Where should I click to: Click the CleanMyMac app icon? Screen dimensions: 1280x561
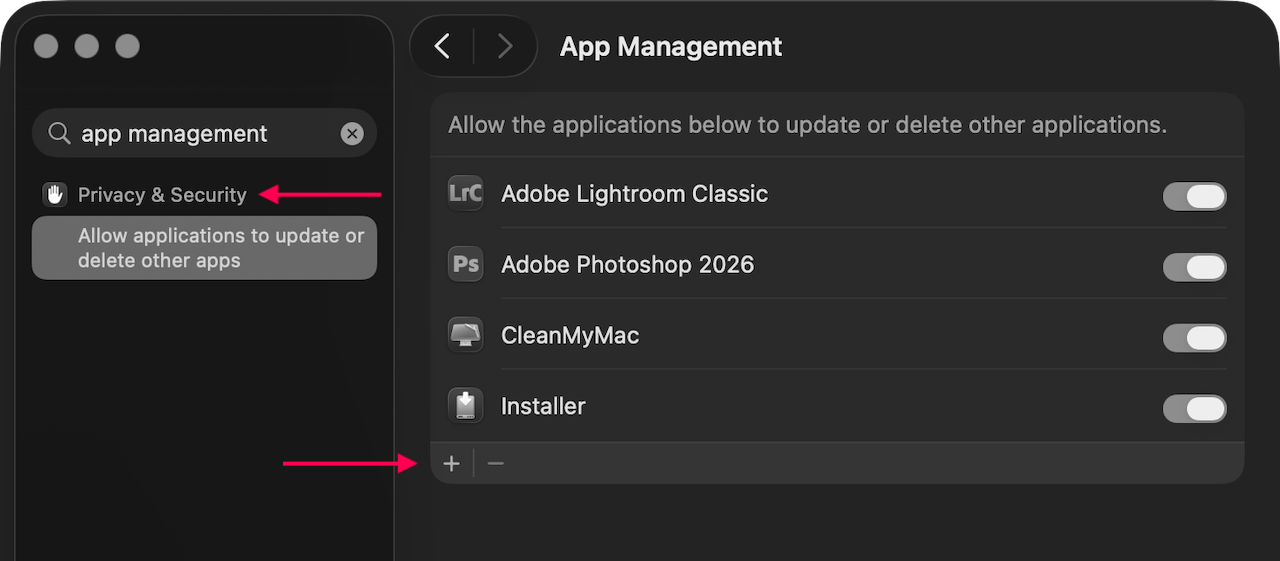(x=466, y=335)
